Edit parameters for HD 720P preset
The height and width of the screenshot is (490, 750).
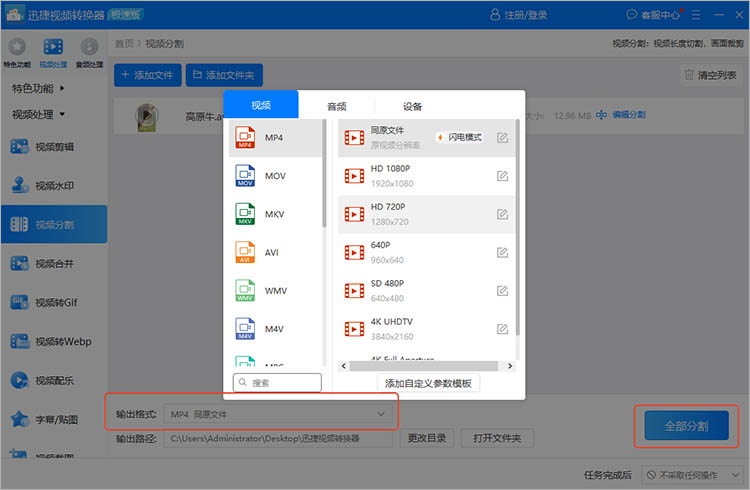point(502,214)
